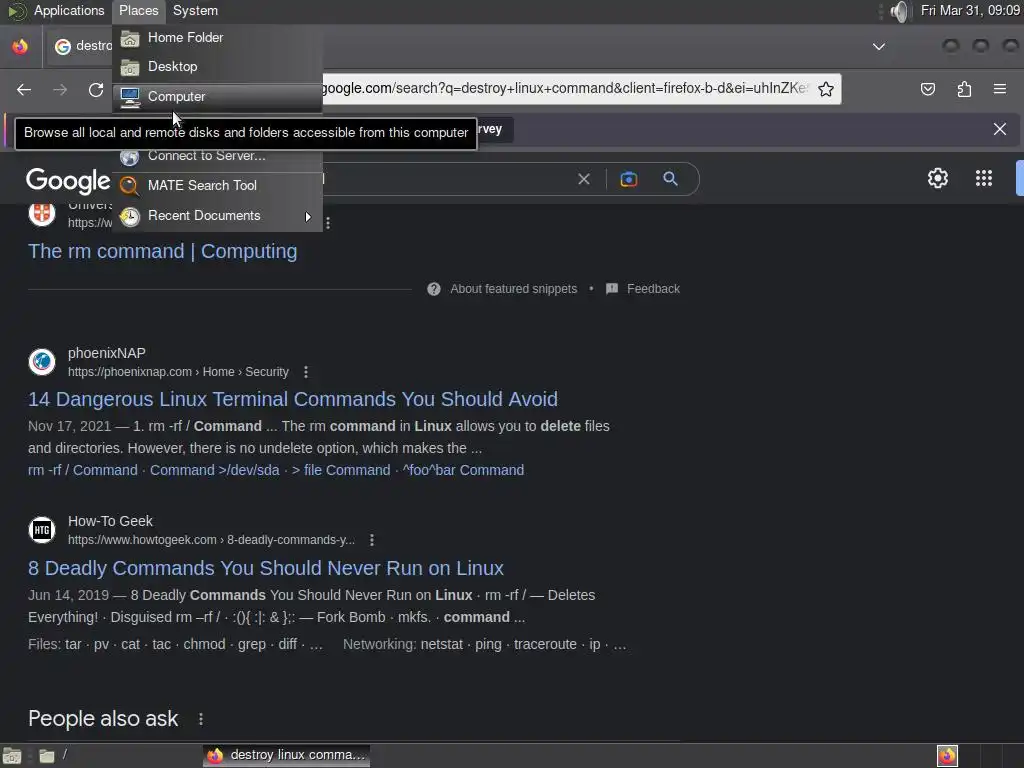Close the Places menu in the panel
The image size is (1024, 768).
138,10
